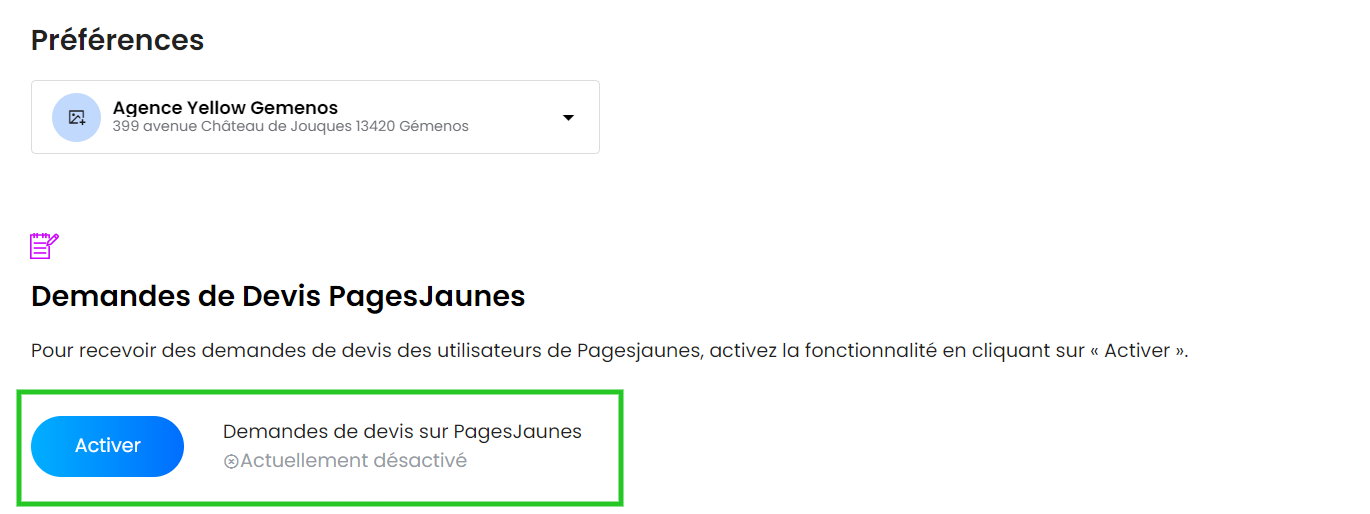The width and height of the screenshot is (1370, 514).
Task: Activate quote requests with the Activer button
Action: coord(108,446)
